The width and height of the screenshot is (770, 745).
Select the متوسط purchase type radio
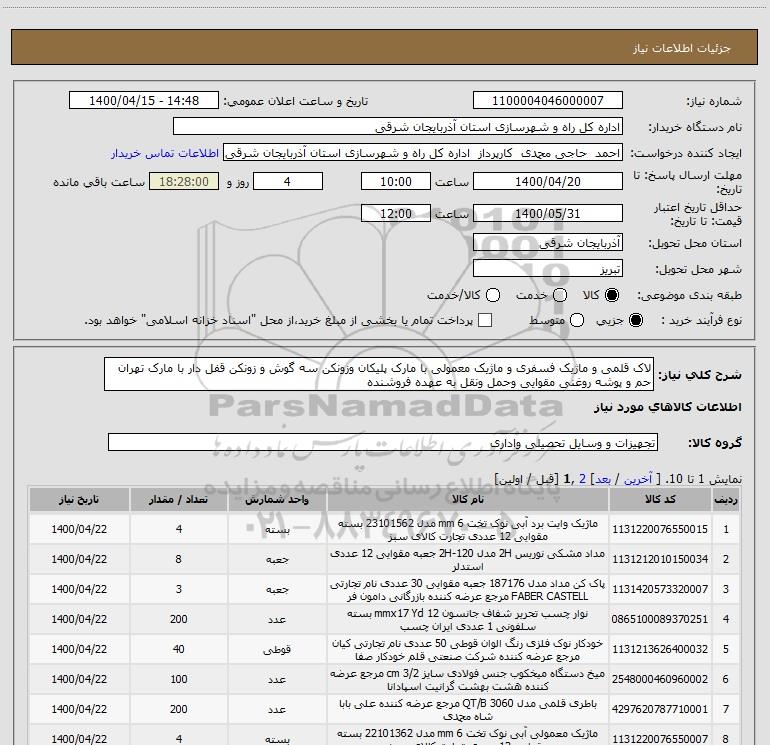[x=577, y=320]
